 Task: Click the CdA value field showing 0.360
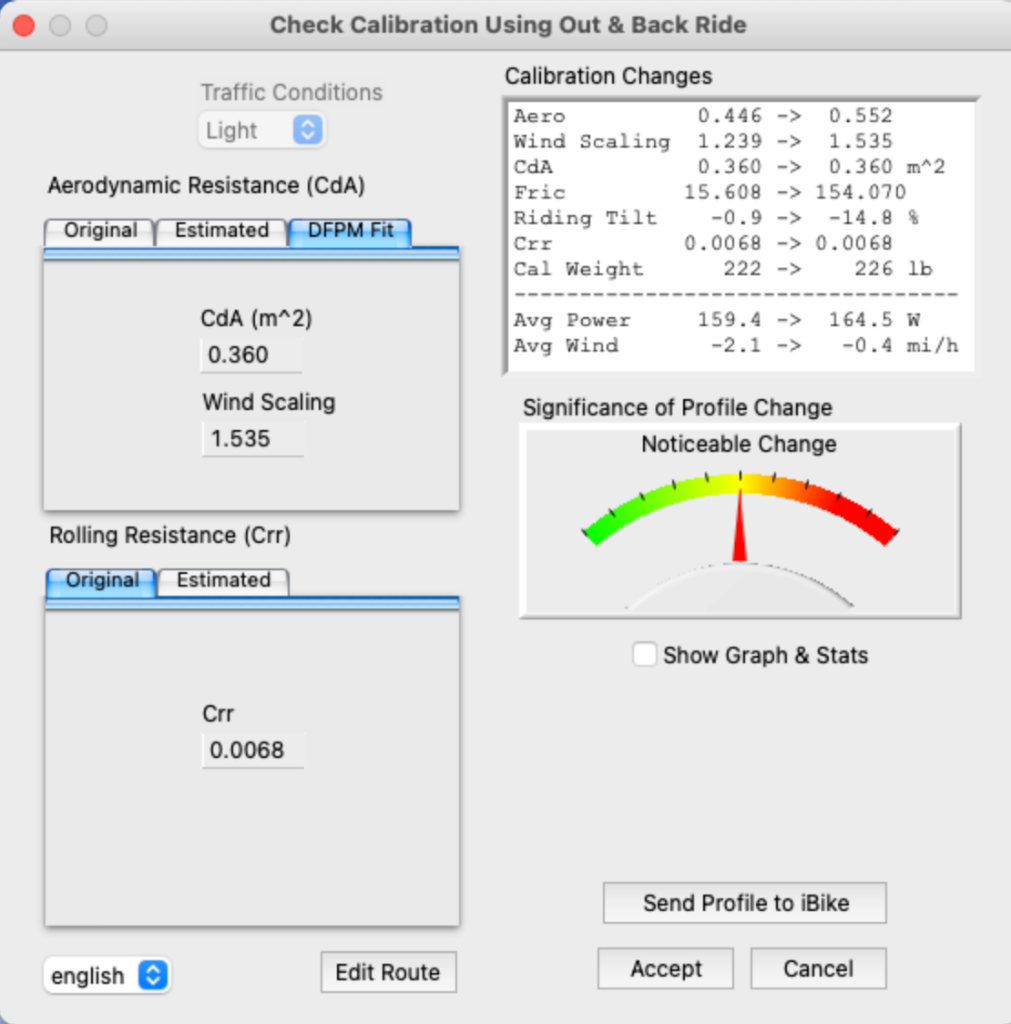(251, 354)
